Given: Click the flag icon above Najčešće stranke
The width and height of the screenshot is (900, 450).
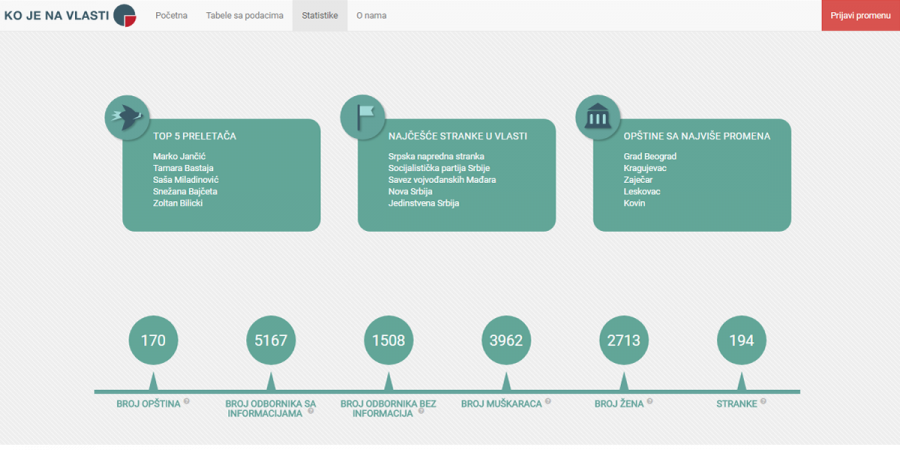Looking at the screenshot, I should (362, 117).
